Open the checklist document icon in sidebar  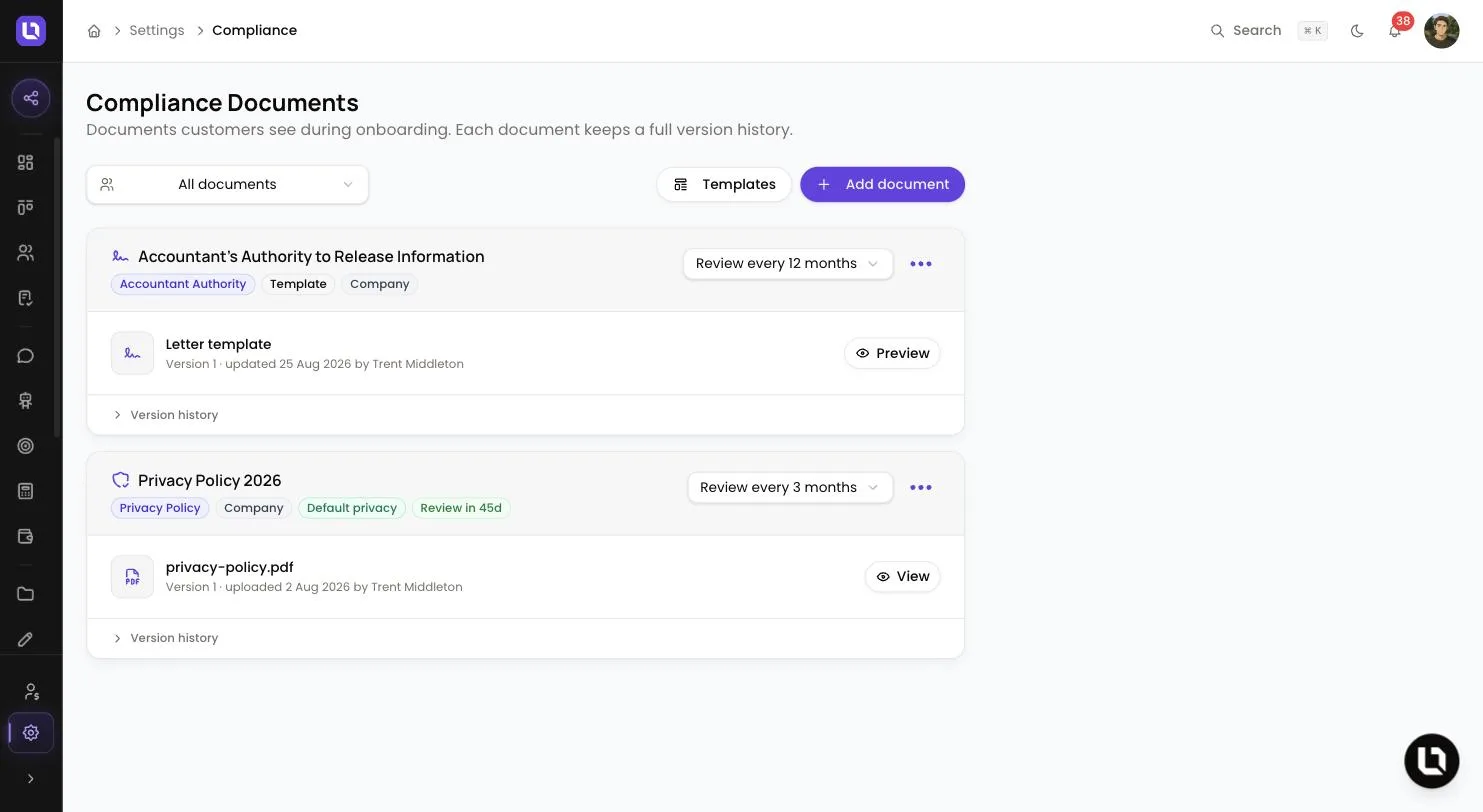coord(26,298)
